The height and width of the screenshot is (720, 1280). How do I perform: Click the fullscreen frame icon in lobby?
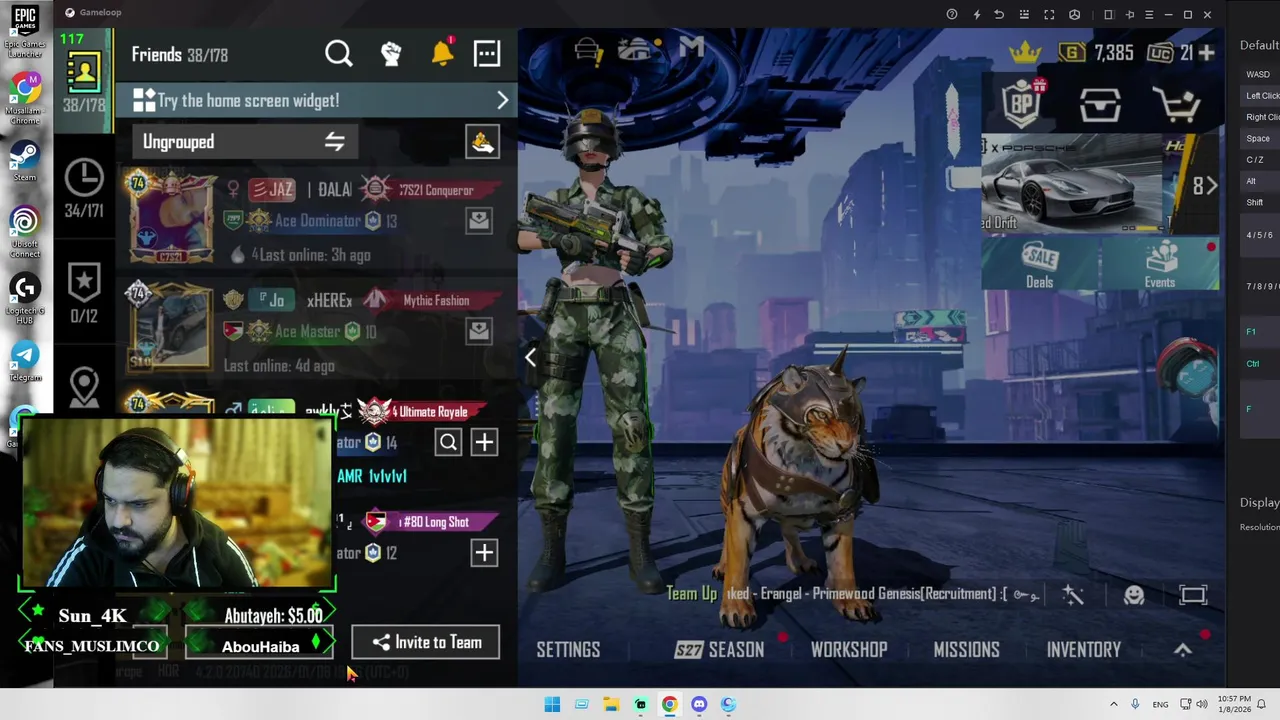pos(1193,595)
